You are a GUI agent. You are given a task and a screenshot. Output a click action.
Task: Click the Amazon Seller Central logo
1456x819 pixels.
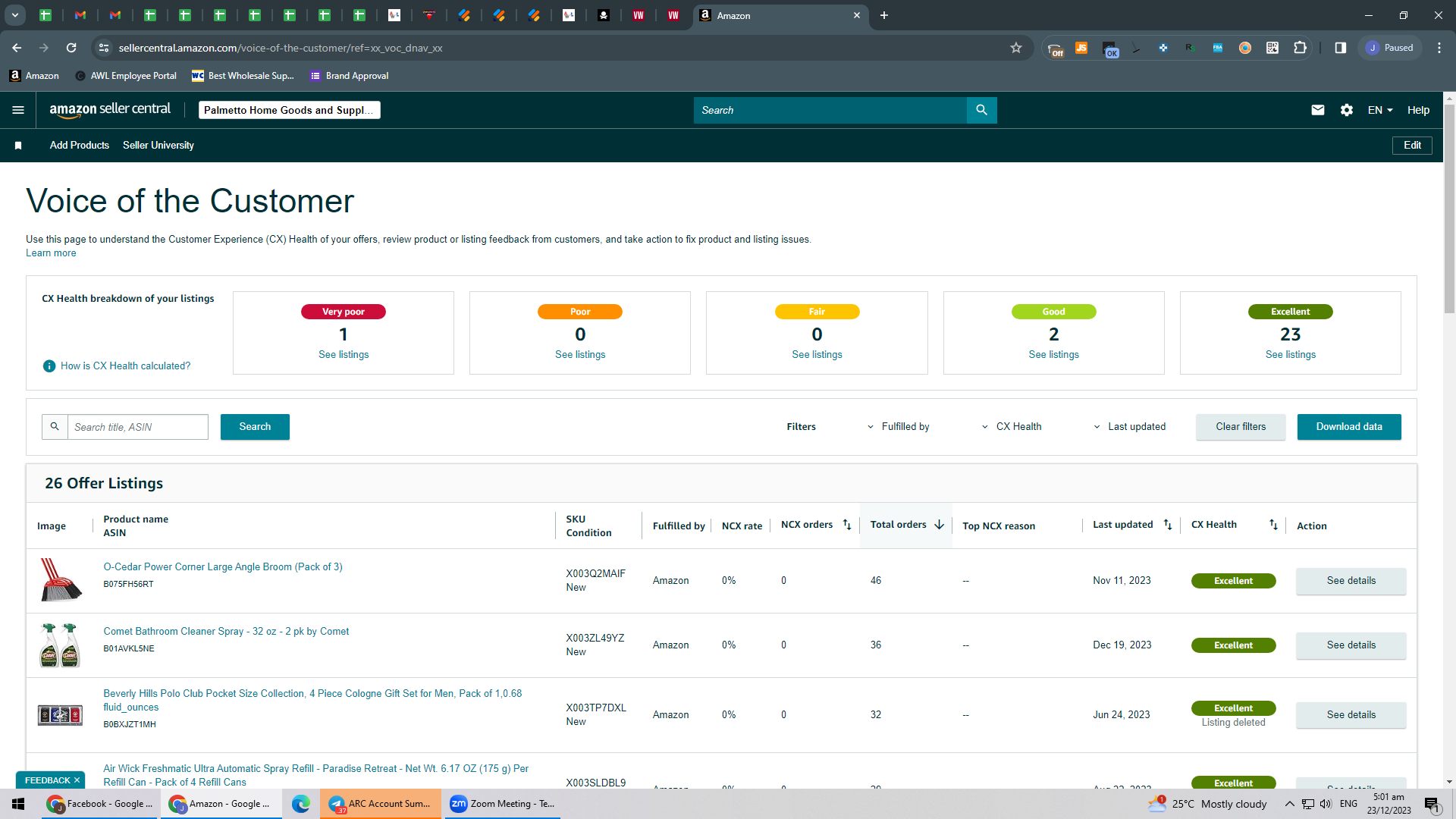click(110, 110)
